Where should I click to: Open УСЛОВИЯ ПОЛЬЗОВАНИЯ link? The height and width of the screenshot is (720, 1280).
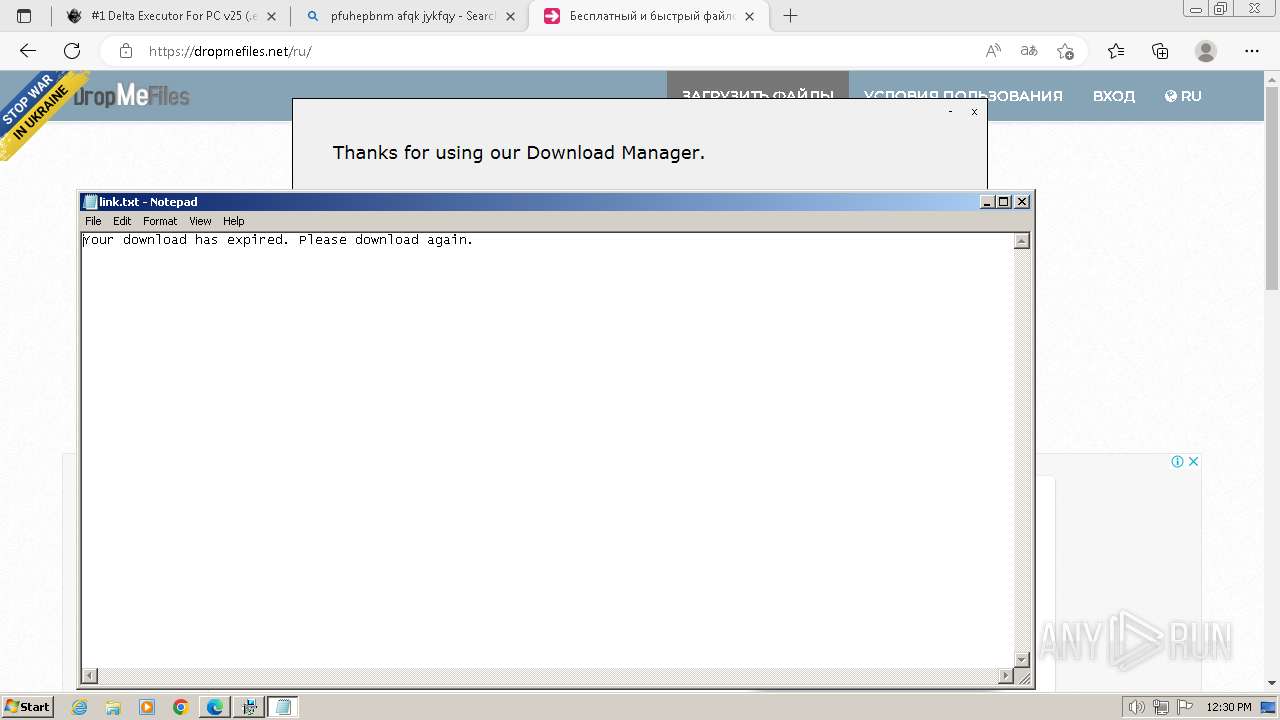[963, 96]
